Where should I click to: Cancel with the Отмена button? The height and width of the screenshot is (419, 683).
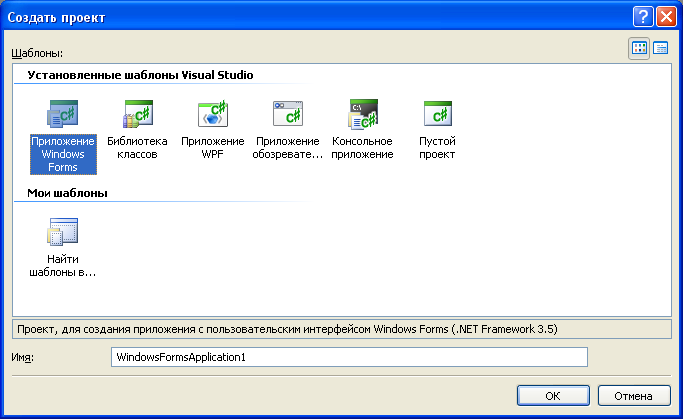tap(634, 395)
